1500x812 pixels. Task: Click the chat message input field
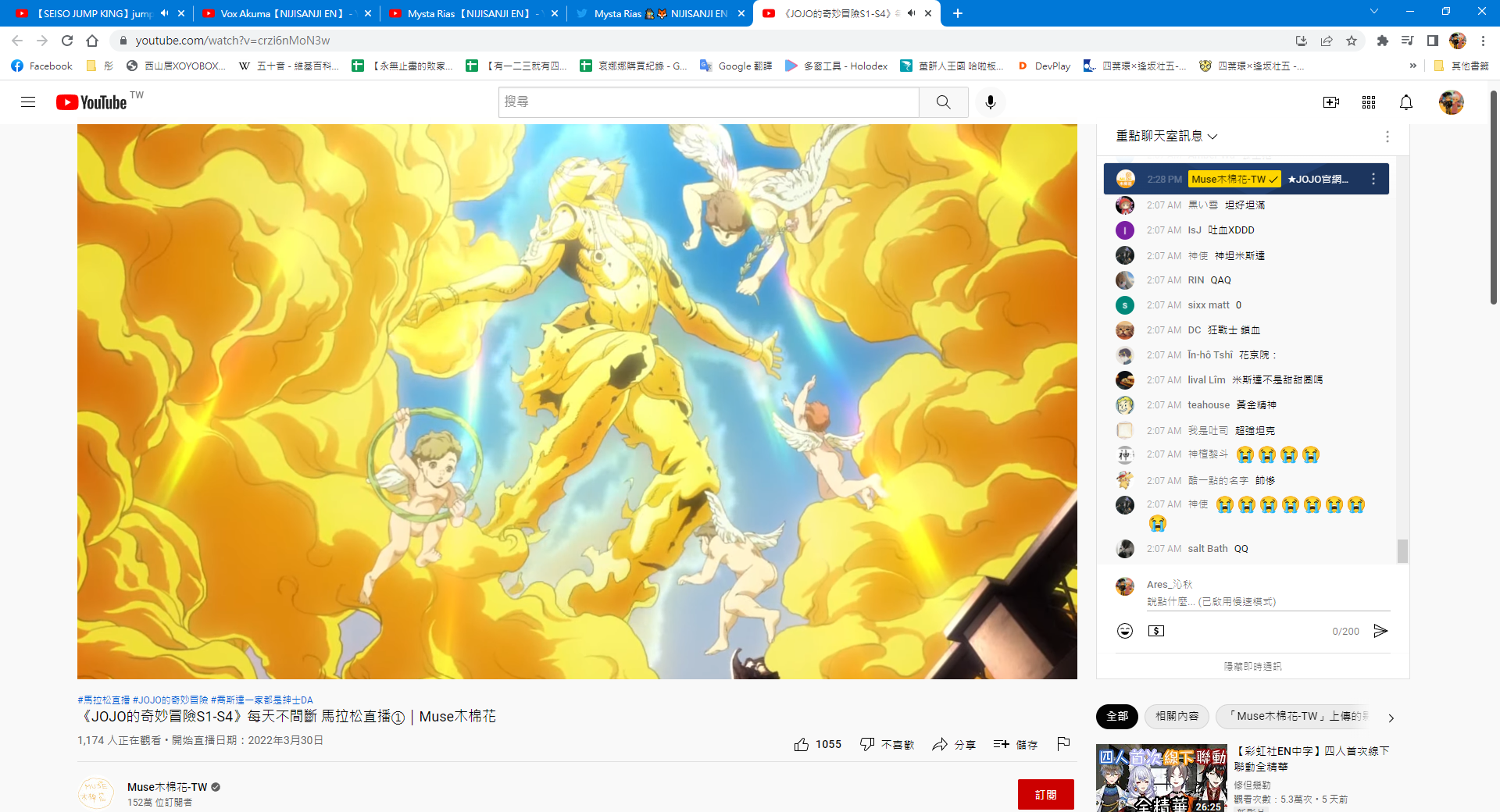tap(1268, 602)
